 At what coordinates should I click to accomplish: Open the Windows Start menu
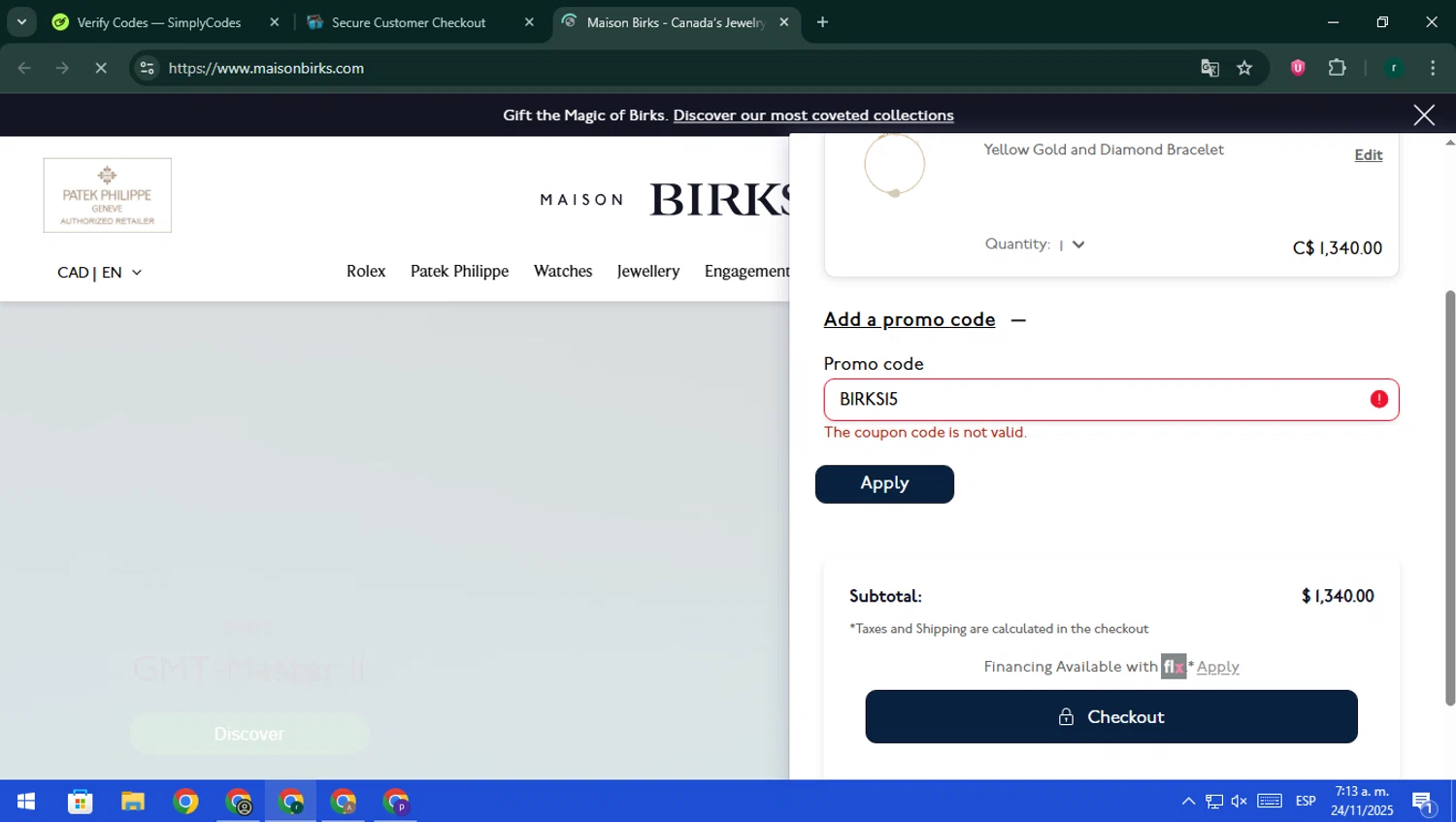pos(26,802)
